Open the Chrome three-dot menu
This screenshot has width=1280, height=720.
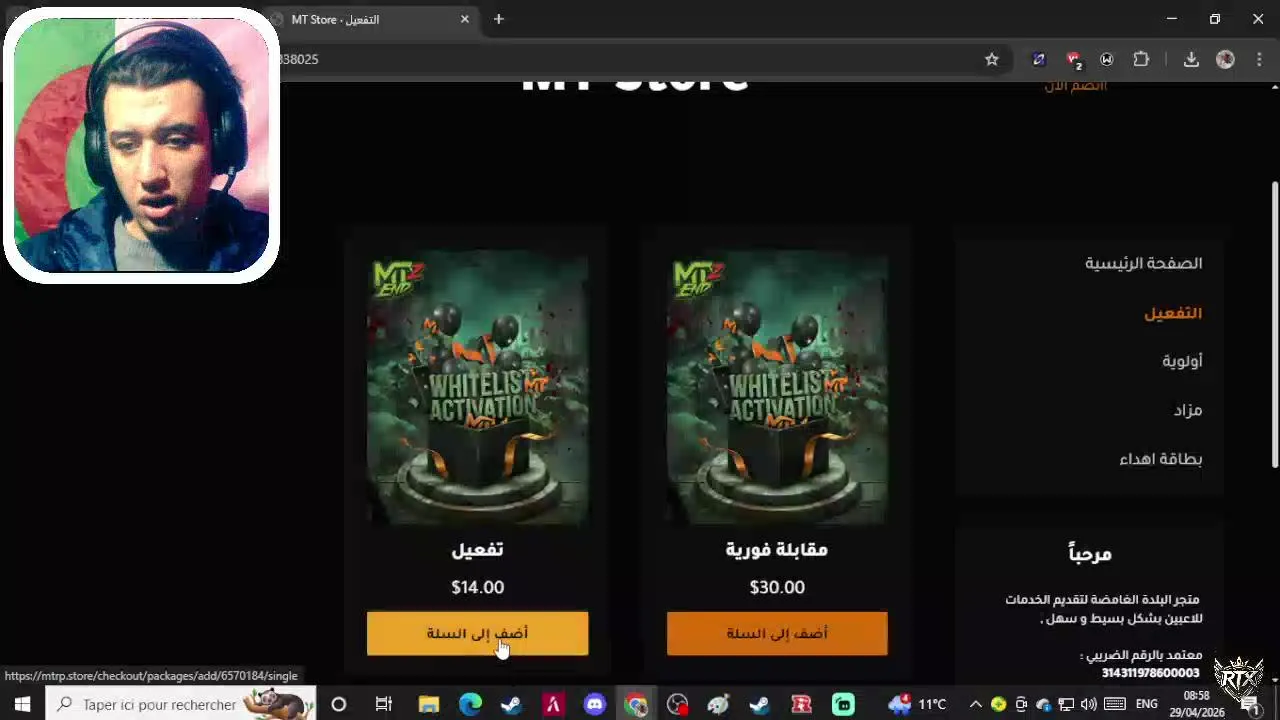click(x=1259, y=59)
